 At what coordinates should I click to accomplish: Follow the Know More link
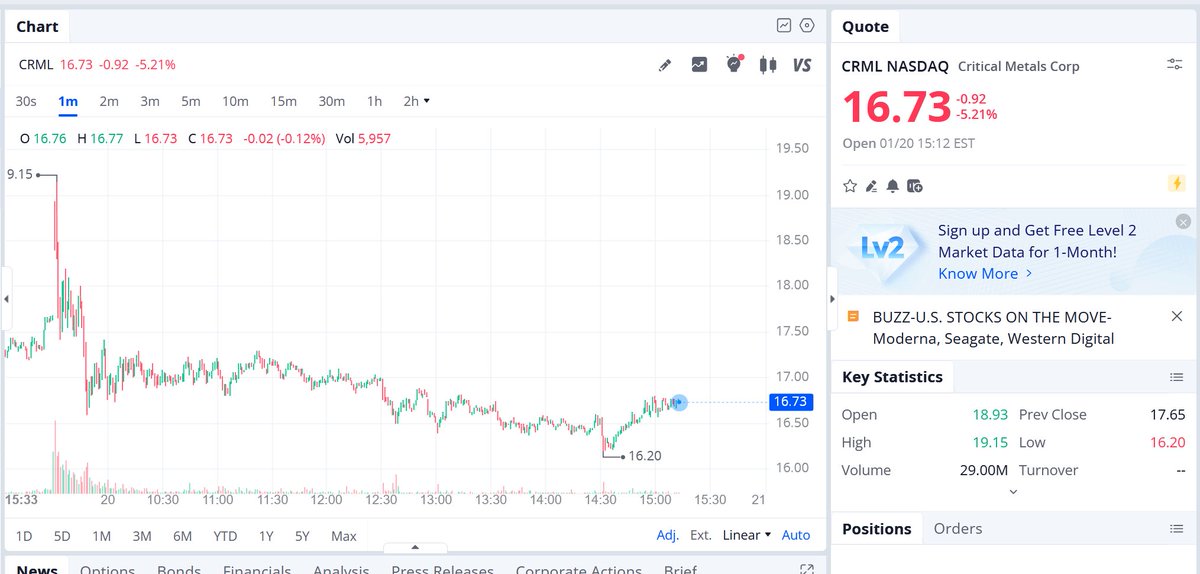tap(985, 273)
